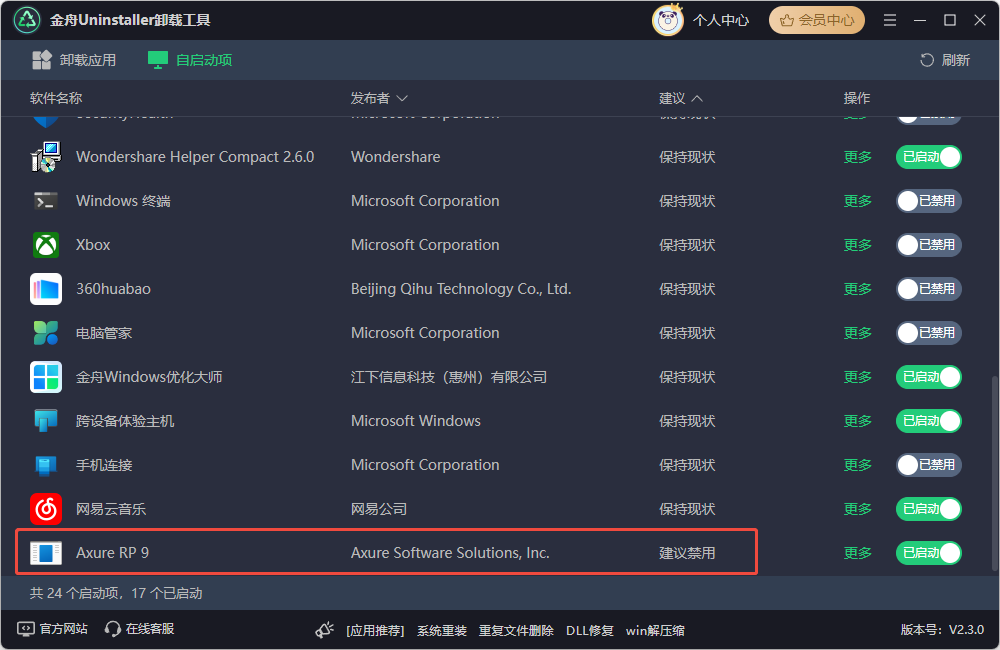Open the win解压缩 link
Image resolution: width=1000 pixels, height=650 pixels.
[x=655, y=631]
